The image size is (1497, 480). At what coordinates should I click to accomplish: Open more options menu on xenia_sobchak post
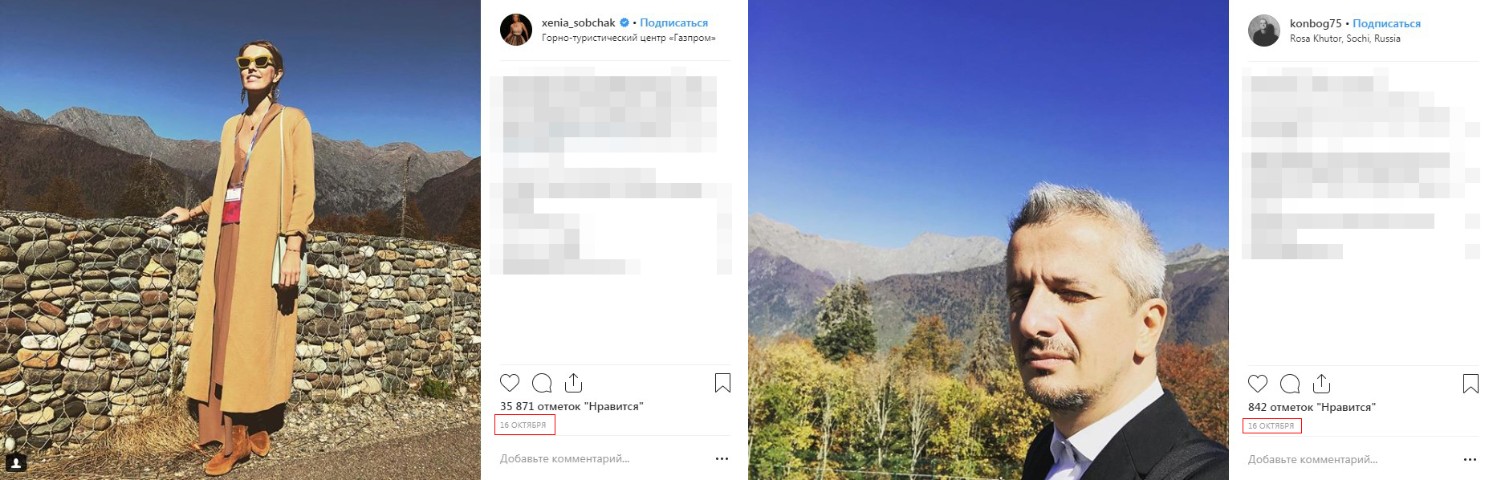(x=722, y=459)
